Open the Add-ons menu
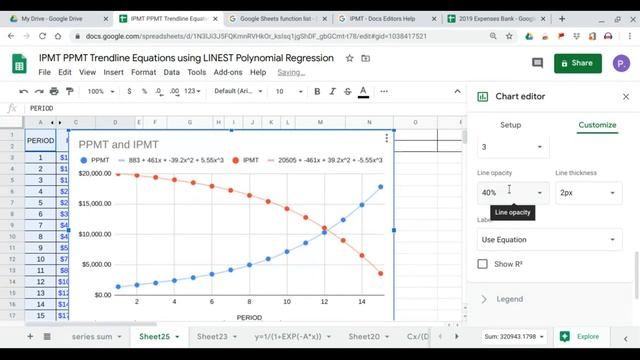640x360 pixels. click(x=228, y=72)
